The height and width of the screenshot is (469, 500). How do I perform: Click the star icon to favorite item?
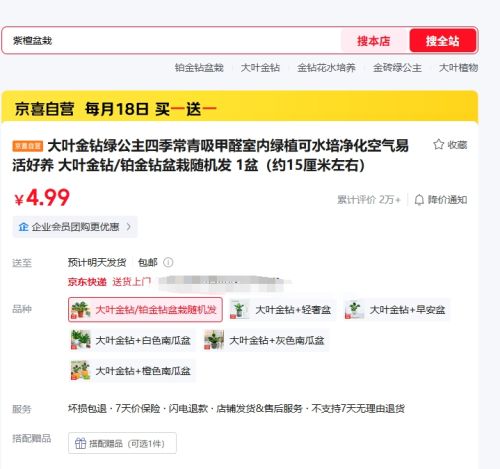coord(438,144)
